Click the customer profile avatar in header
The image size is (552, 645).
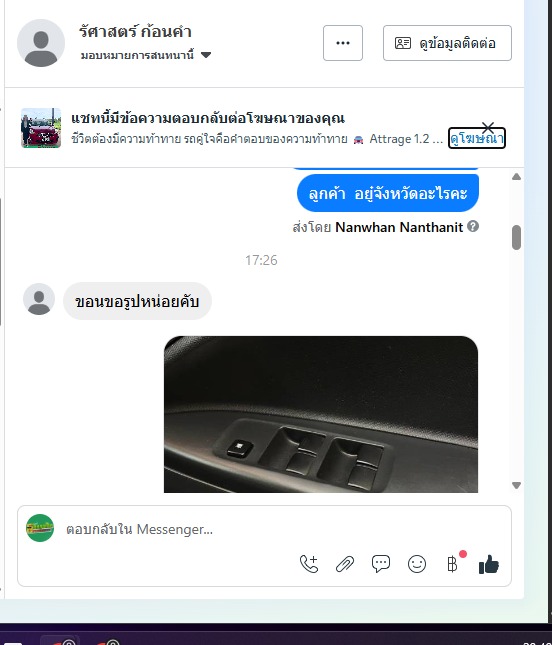(x=41, y=43)
